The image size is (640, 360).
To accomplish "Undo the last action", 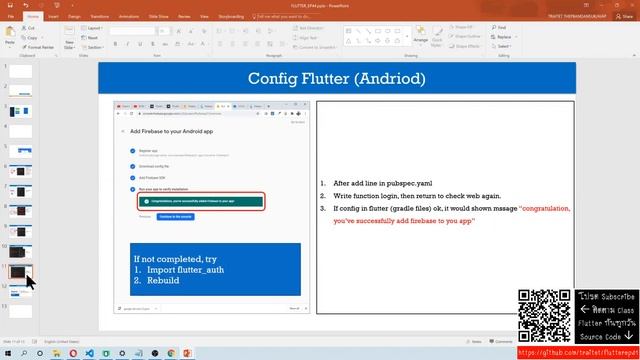I will (x=25, y=5).
